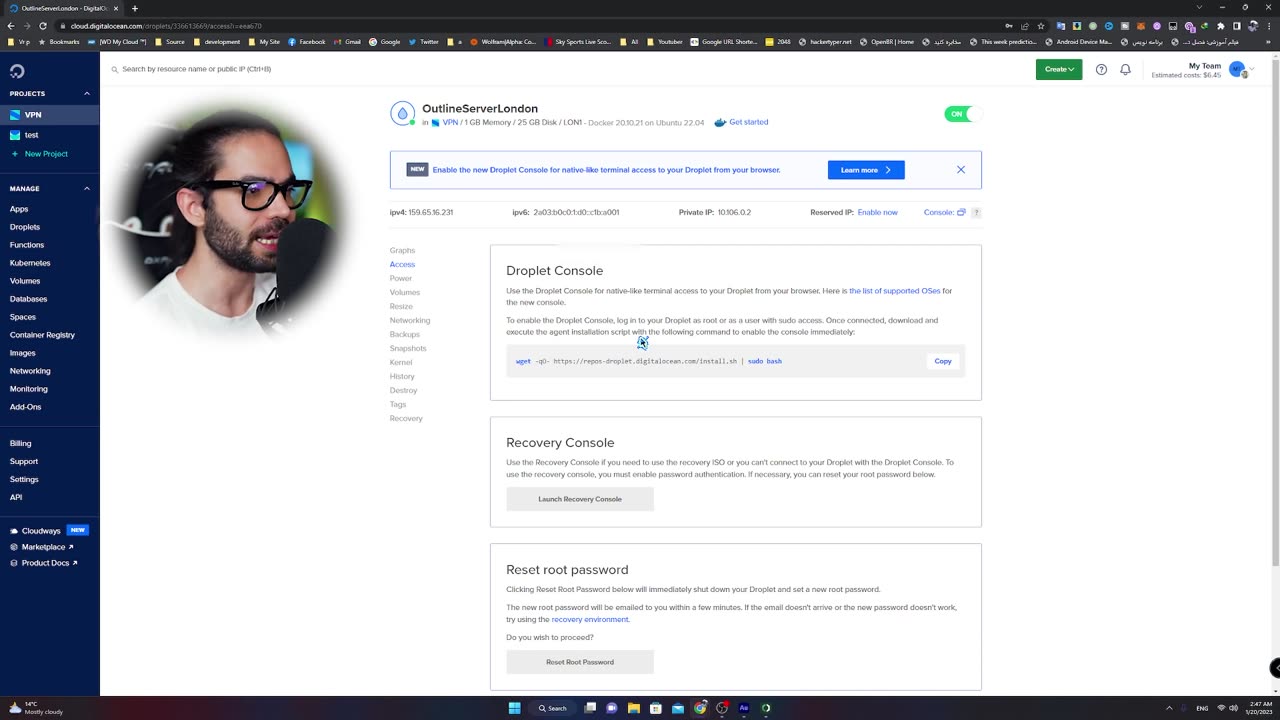This screenshot has width=1280, height=720.
Task: Expand the Create dropdown button
Action: click(1059, 69)
